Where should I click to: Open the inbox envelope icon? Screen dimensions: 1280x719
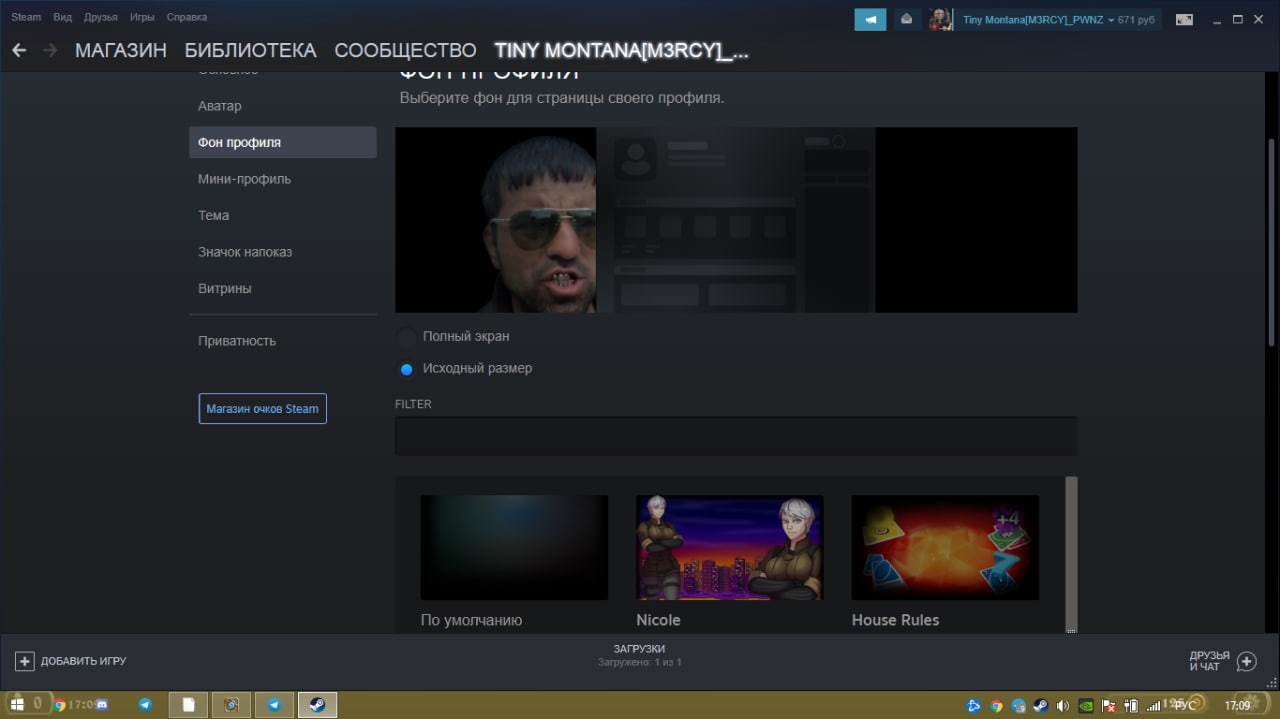click(907, 19)
